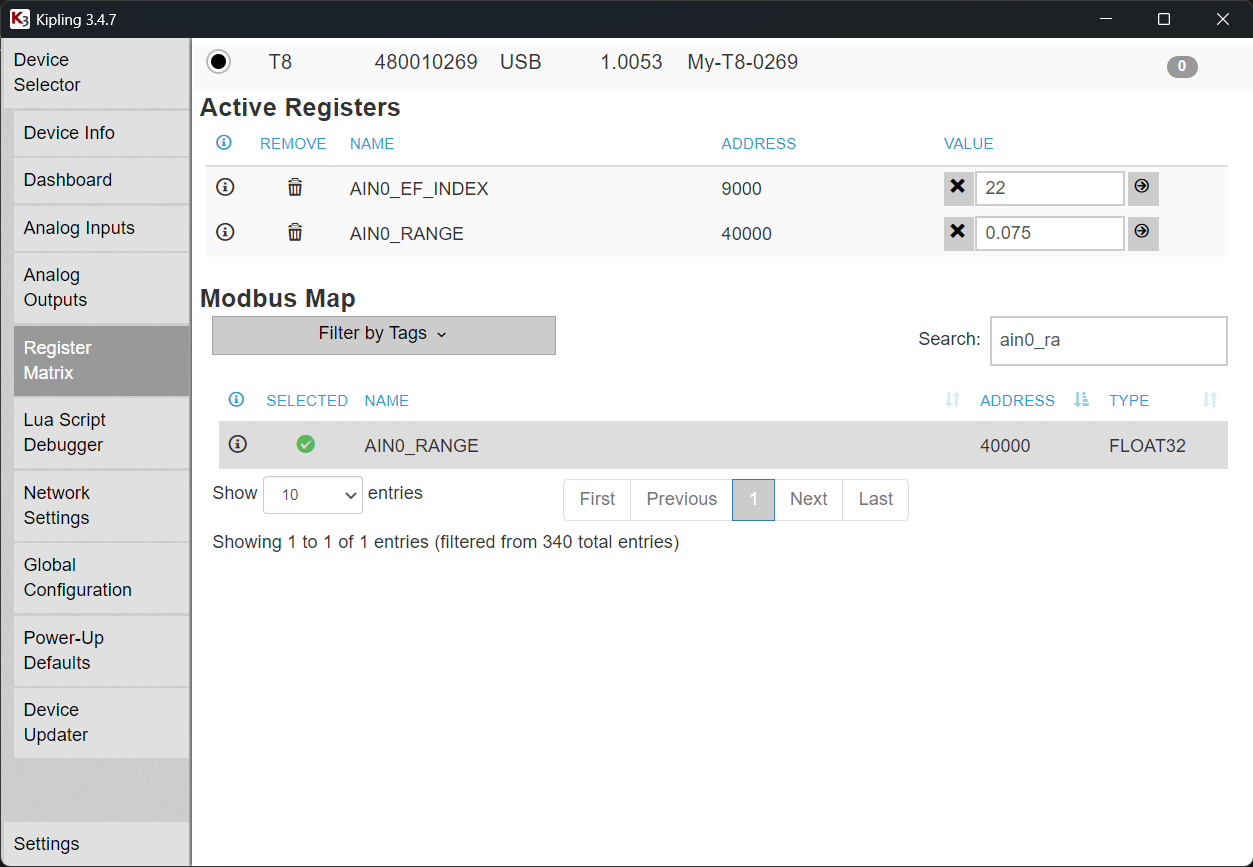The image size is (1253, 867).
Task: Click NAME header in Active Registers table
Action: [x=372, y=144]
